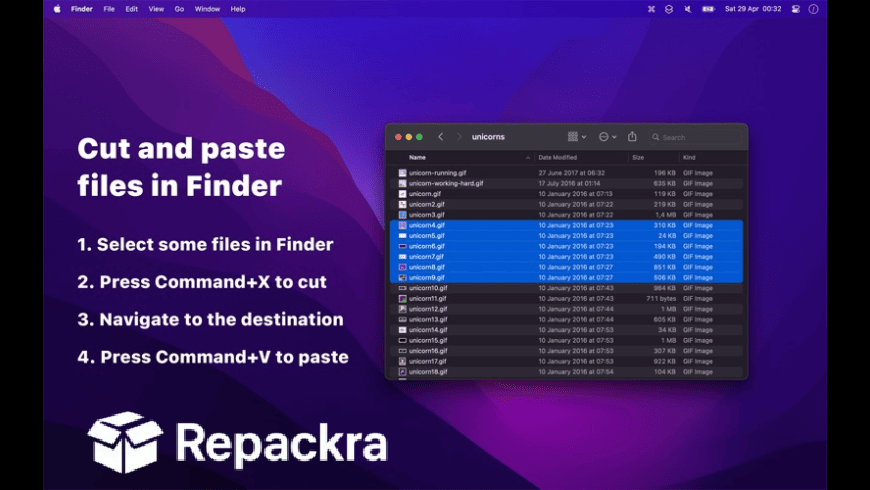This screenshot has height=490, width=870.
Task: Select unicorn9.gif file name
Action: 426,277
